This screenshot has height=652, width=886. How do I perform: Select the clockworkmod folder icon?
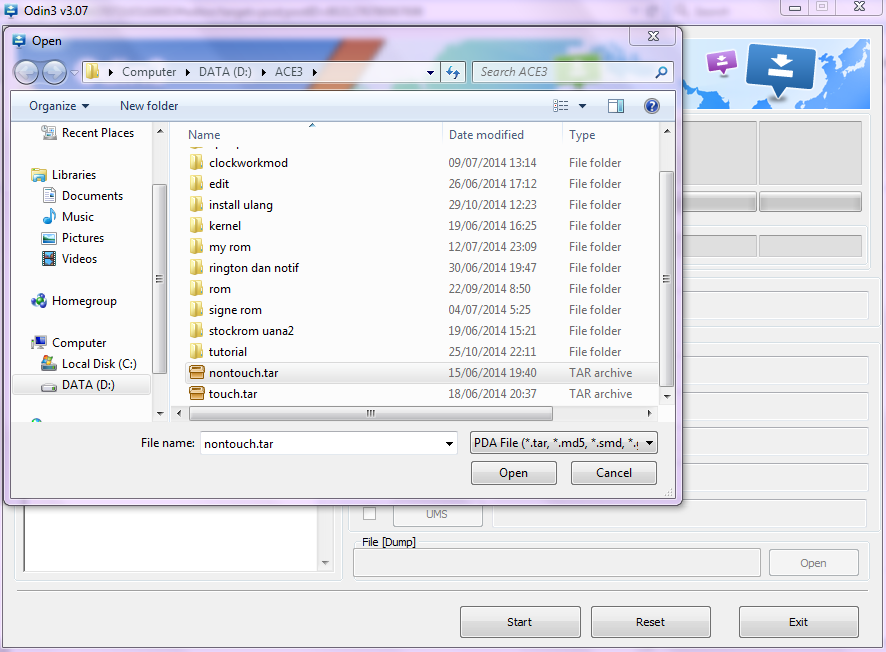[196, 163]
